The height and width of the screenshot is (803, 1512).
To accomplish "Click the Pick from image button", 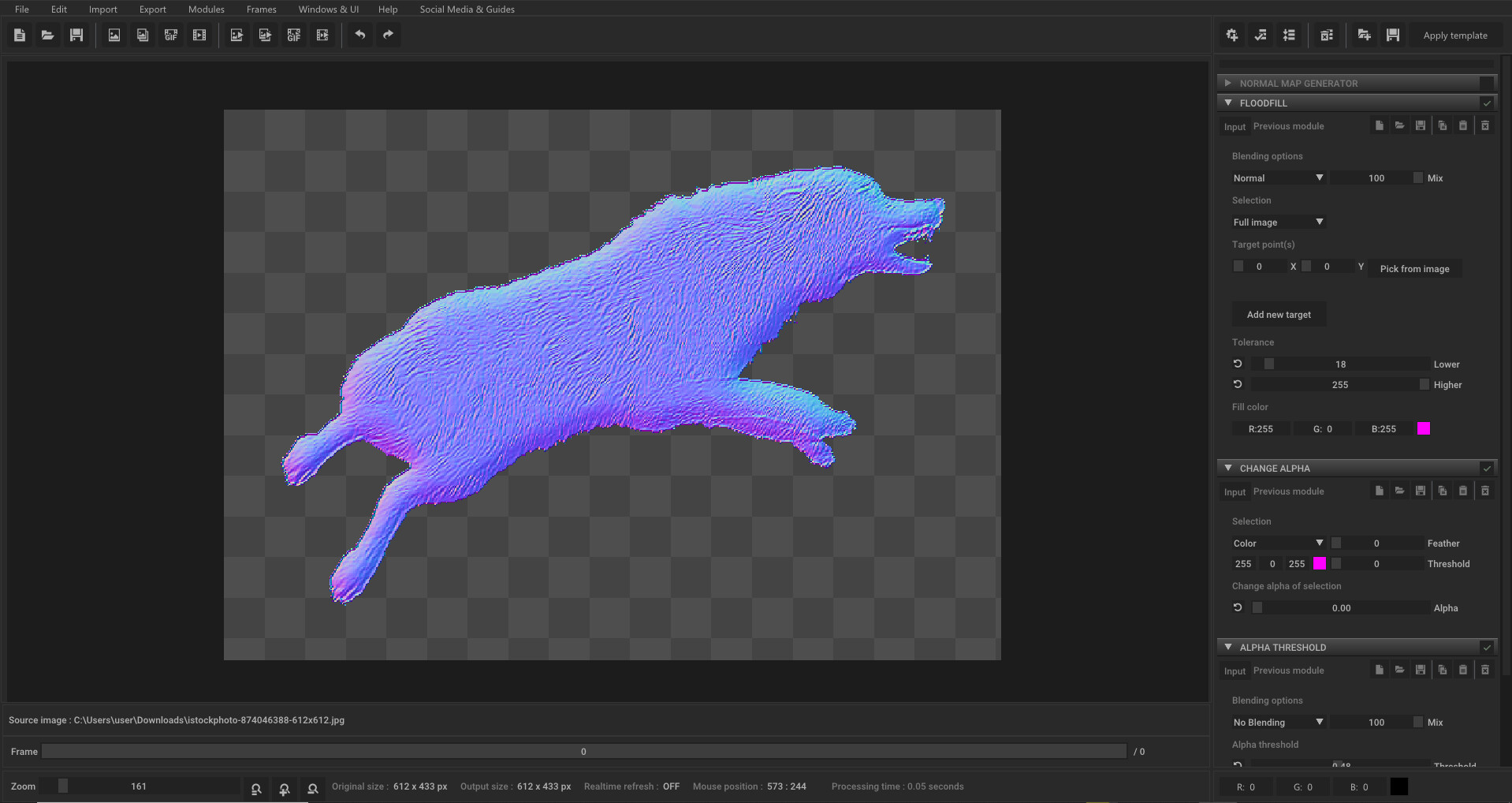I will (x=1413, y=268).
